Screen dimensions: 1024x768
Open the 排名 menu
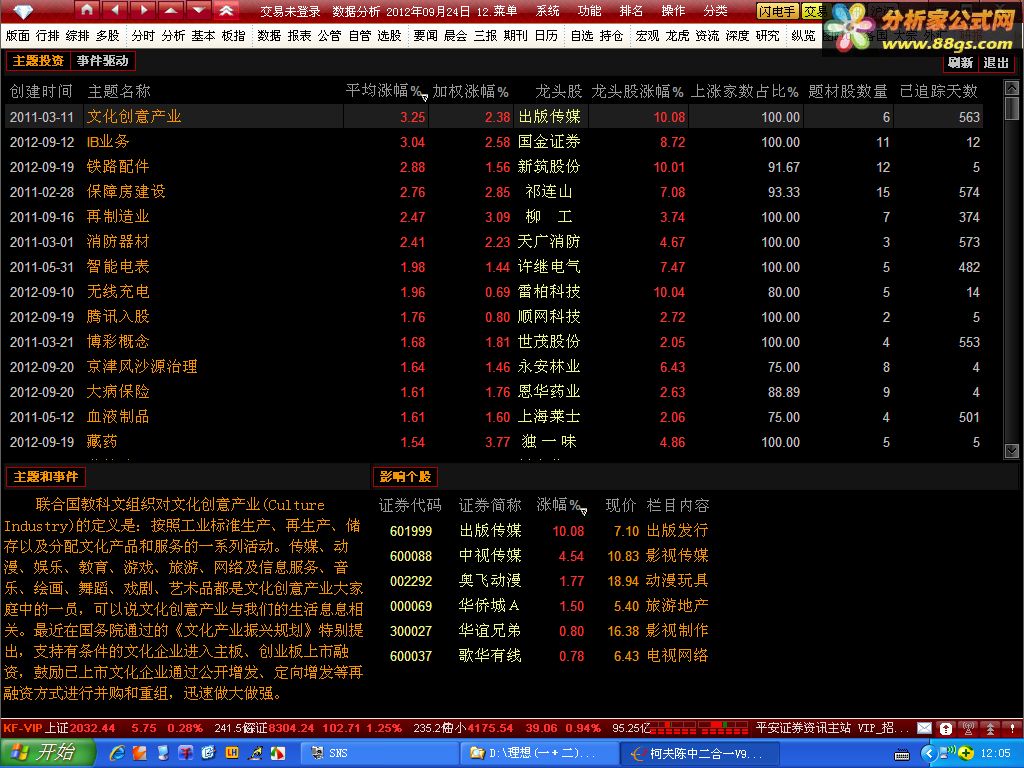tap(631, 11)
